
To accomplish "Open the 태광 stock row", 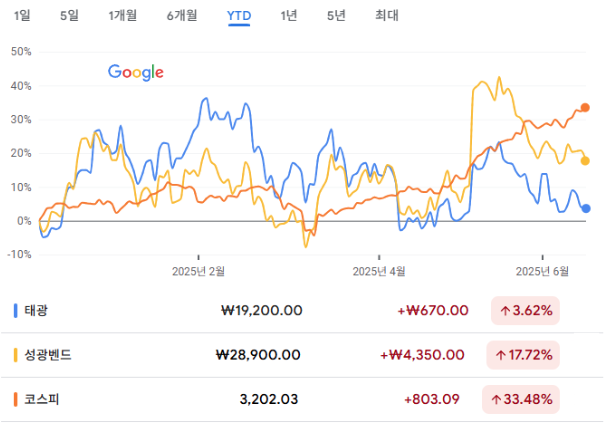I will (x=302, y=311).
